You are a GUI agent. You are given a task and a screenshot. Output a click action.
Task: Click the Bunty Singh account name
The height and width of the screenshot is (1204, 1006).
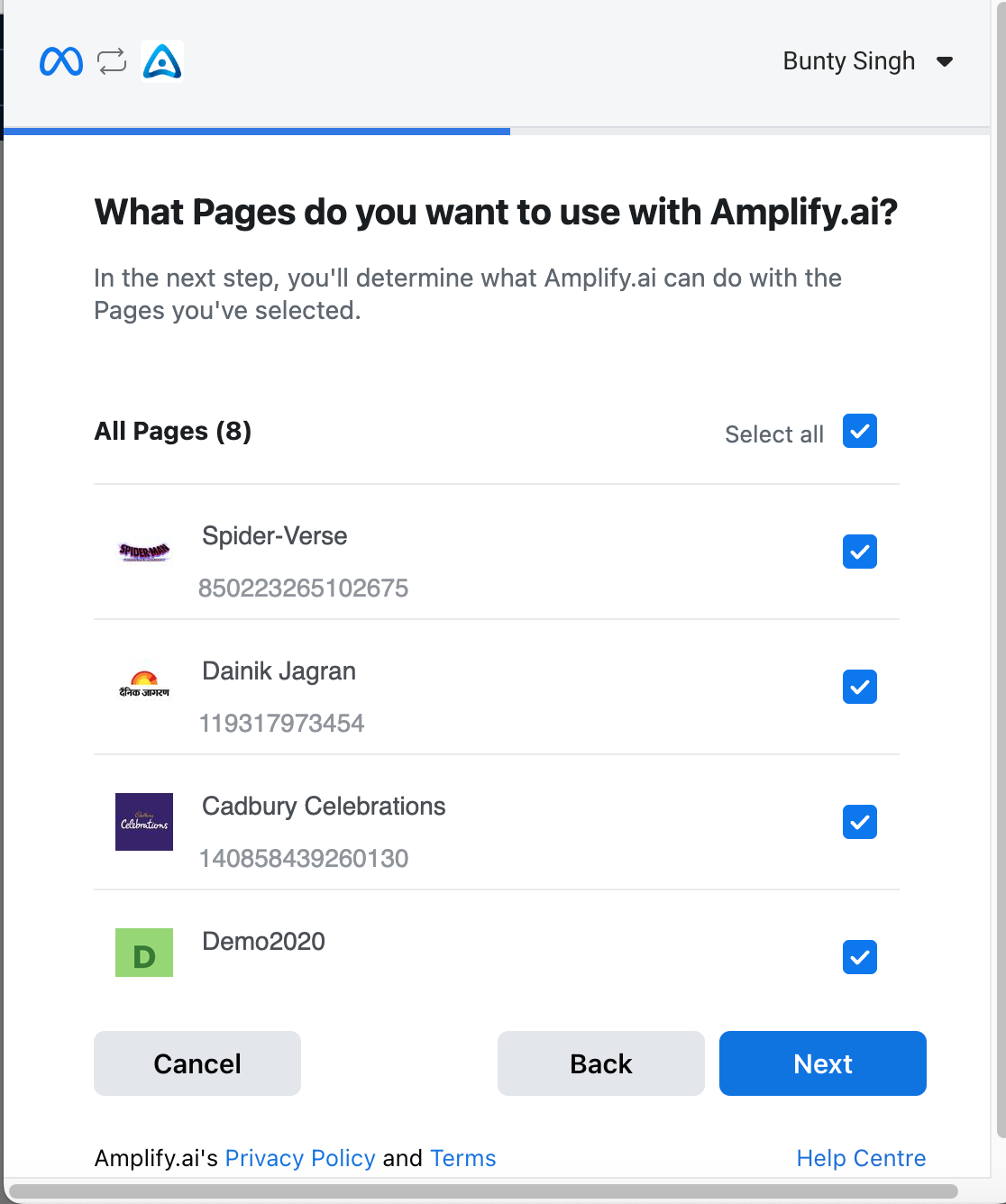(x=849, y=61)
